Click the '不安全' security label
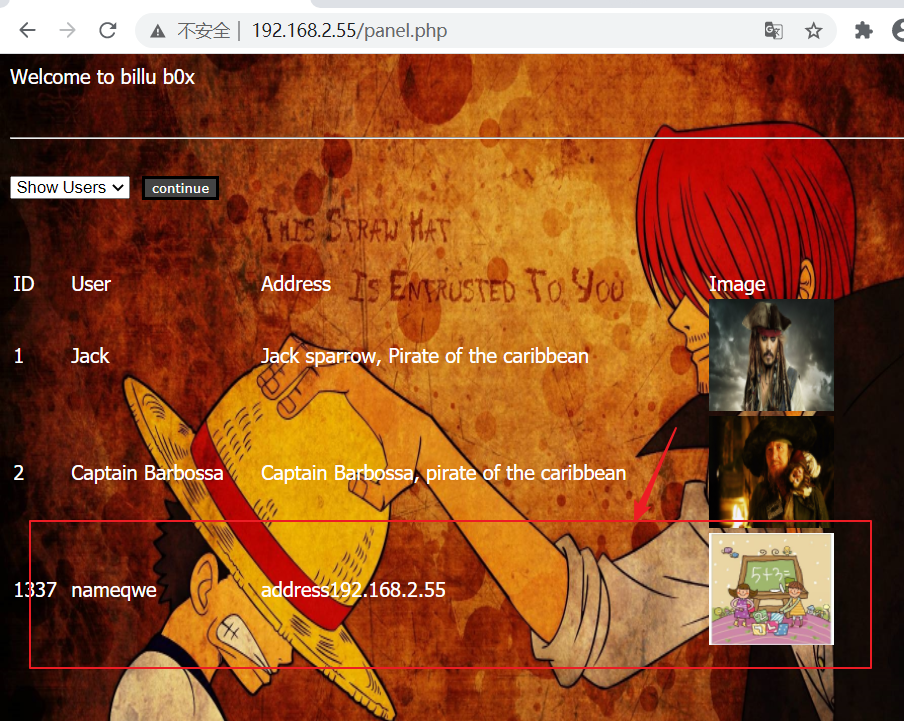Image resolution: width=904 pixels, height=721 pixels. click(204, 31)
